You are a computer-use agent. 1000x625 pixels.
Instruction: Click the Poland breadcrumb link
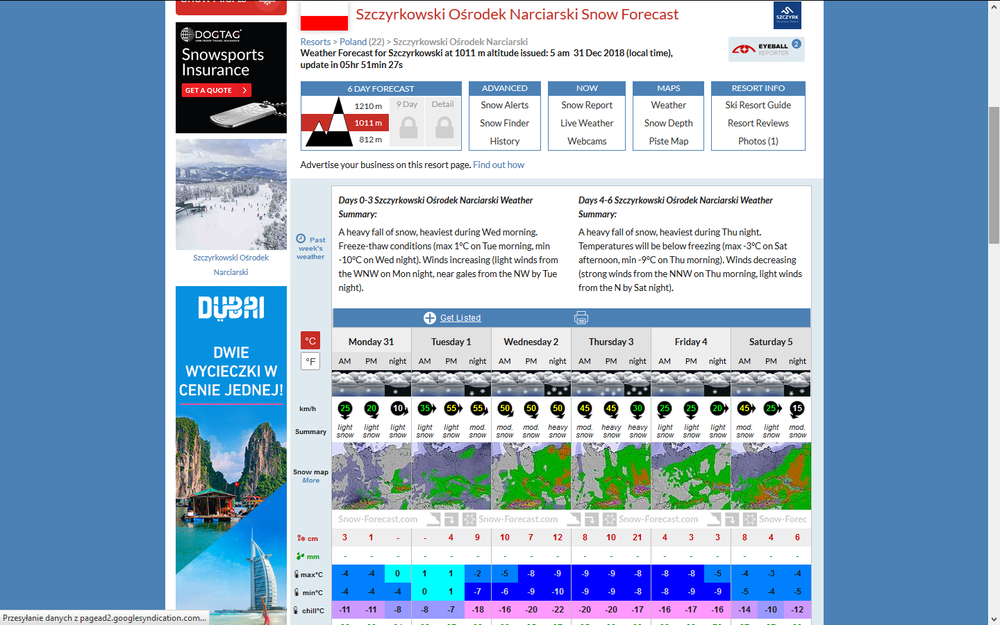[353, 41]
